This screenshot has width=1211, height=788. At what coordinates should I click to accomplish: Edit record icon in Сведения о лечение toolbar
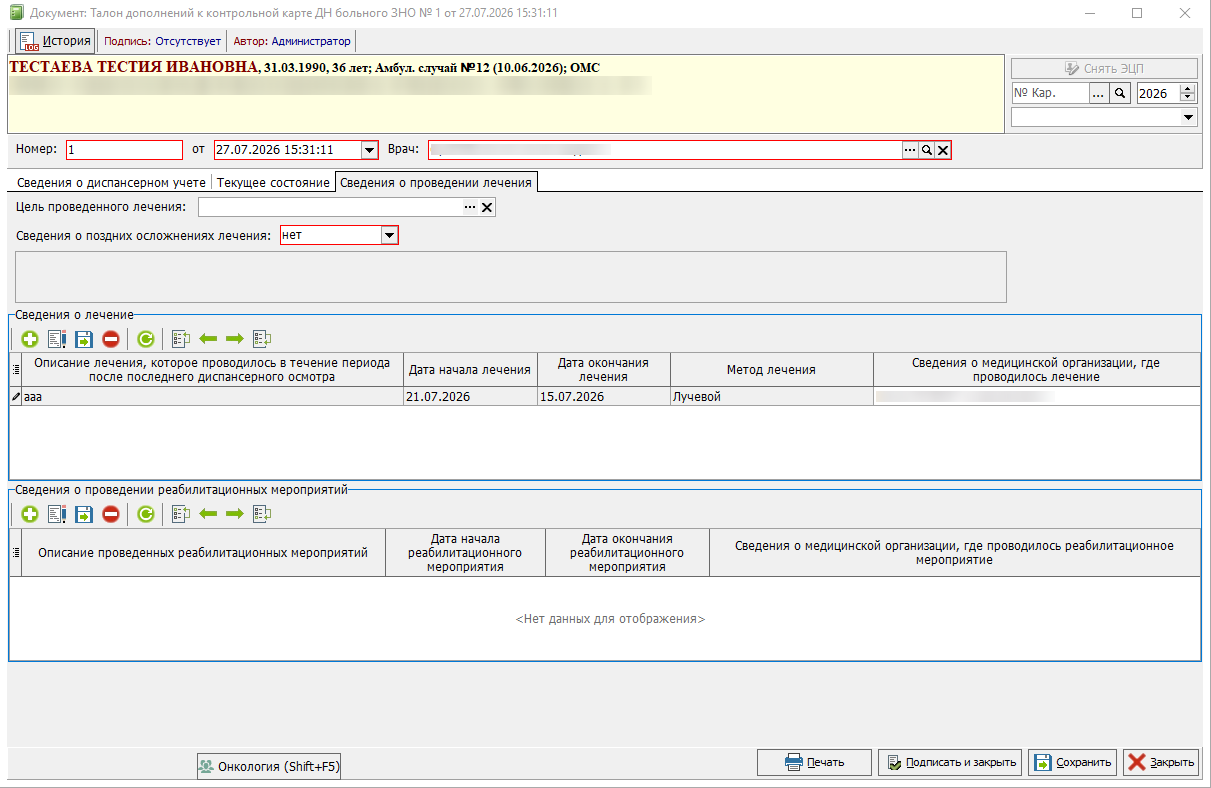(57, 339)
